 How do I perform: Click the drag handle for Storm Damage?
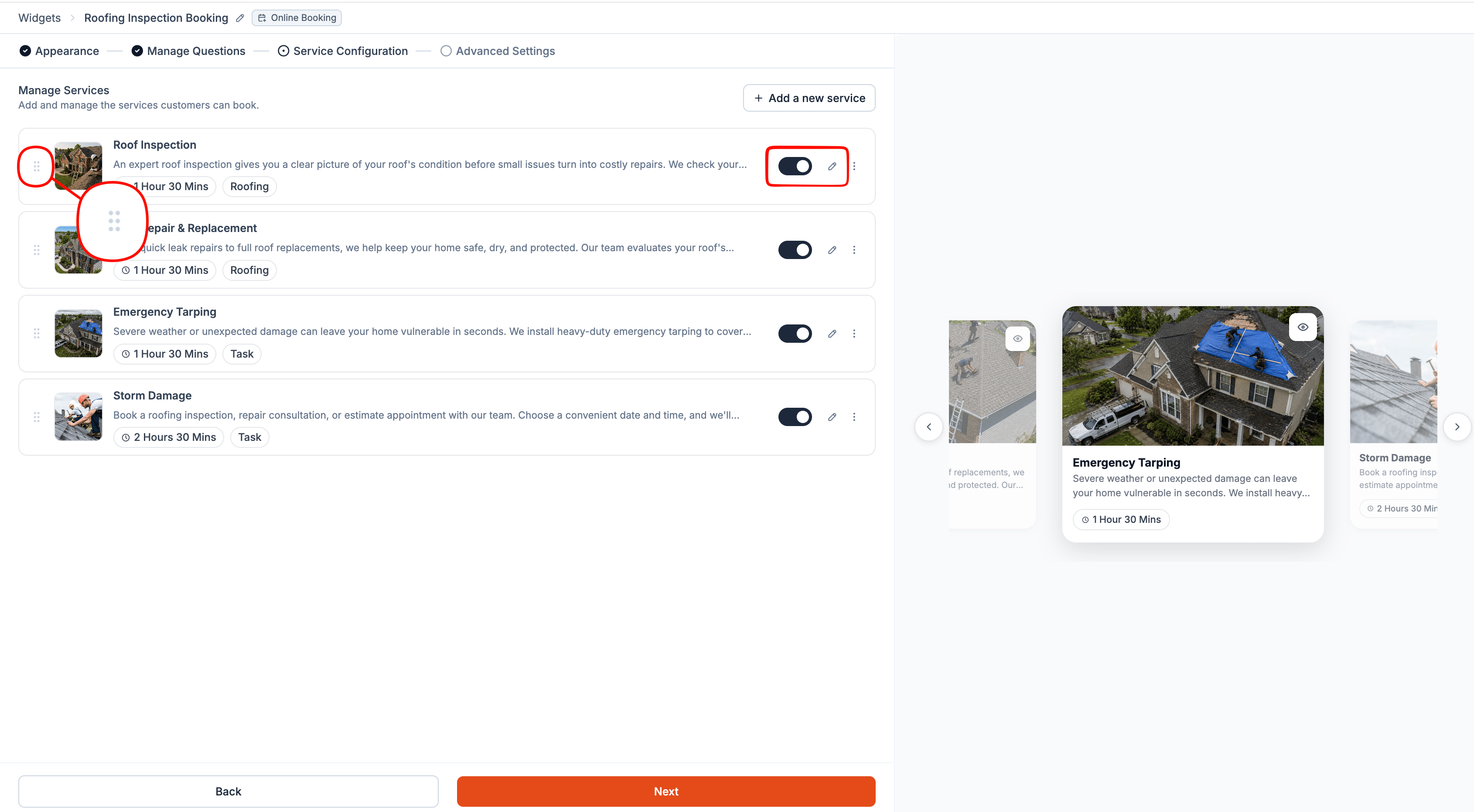pos(37,417)
